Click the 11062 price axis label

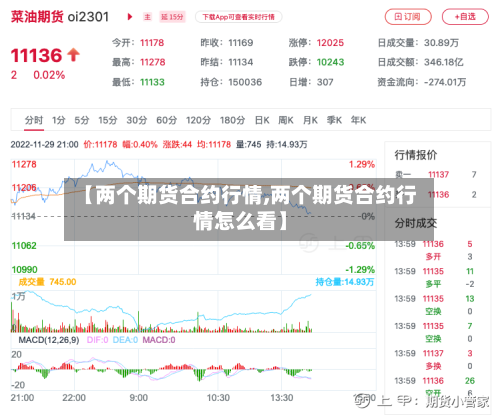coord(24,246)
